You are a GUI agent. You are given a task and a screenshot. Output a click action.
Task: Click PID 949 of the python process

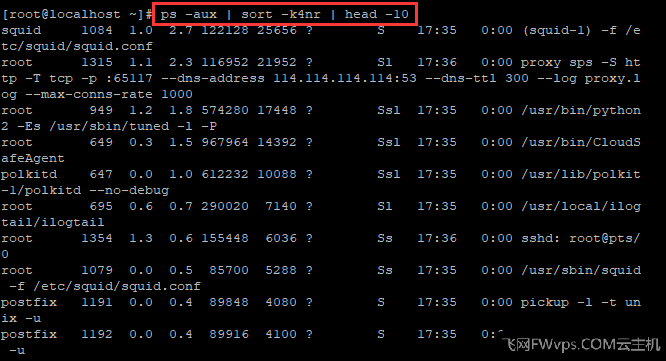[101, 110]
